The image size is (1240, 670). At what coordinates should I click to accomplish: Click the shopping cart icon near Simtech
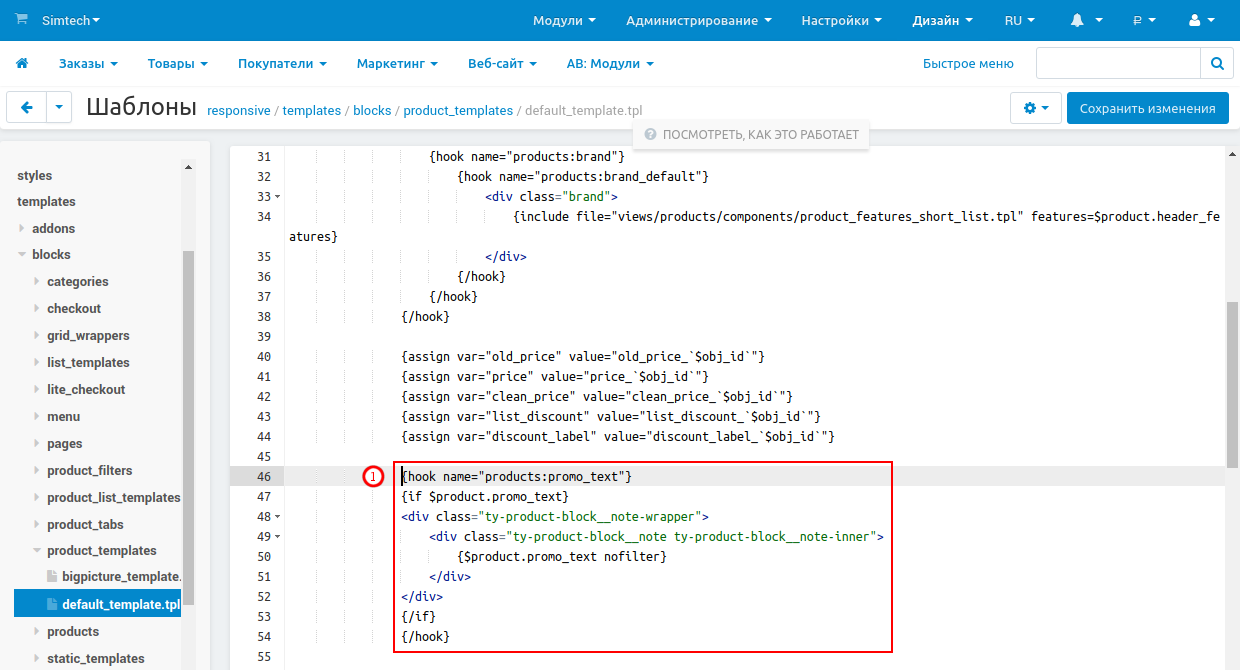(x=22, y=20)
